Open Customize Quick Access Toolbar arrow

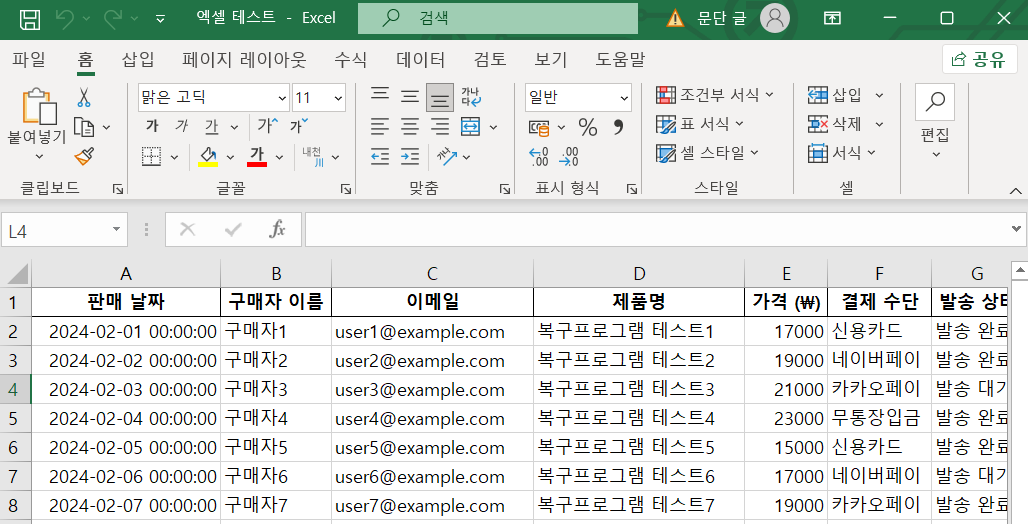tap(161, 19)
